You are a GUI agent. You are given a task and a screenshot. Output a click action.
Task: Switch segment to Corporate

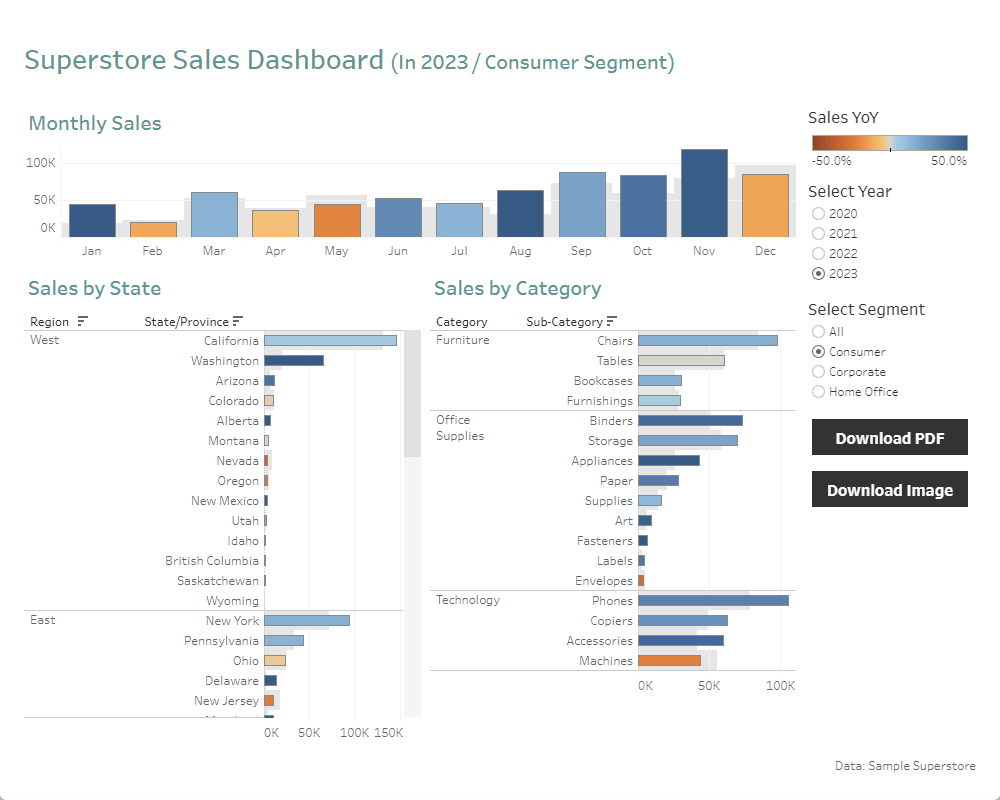(x=819, y=372)
